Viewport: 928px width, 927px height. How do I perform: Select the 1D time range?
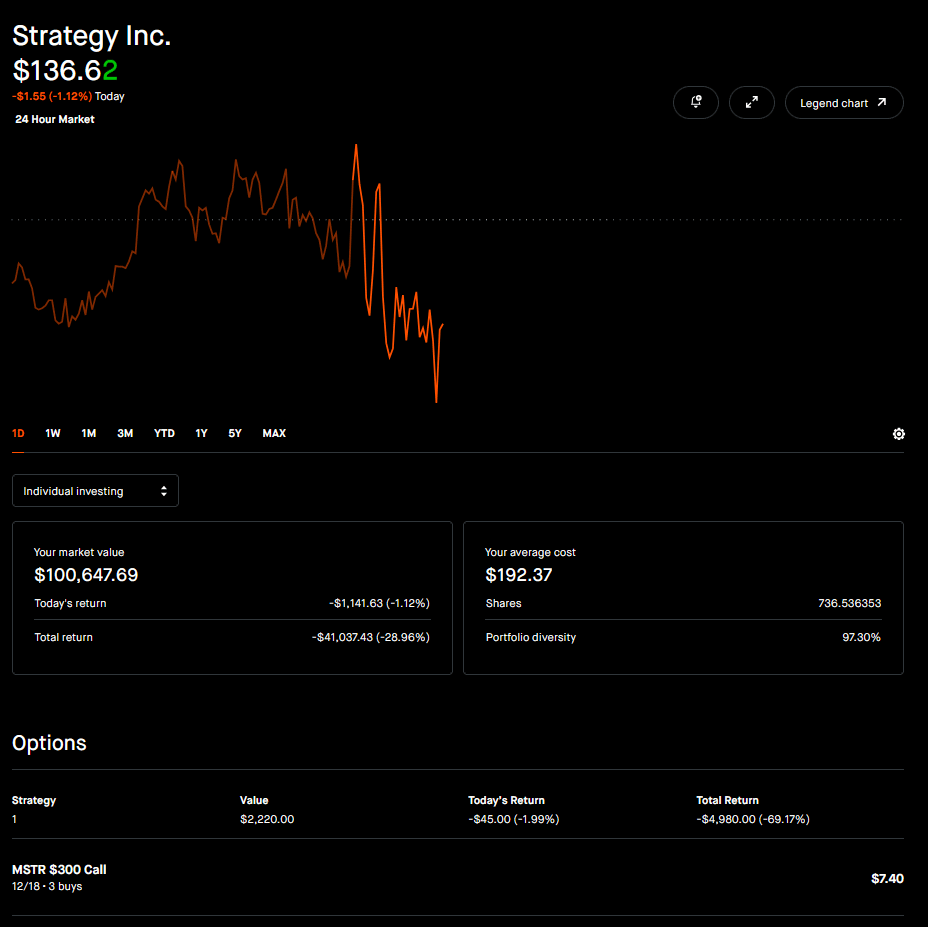click(x=18, y=433)
